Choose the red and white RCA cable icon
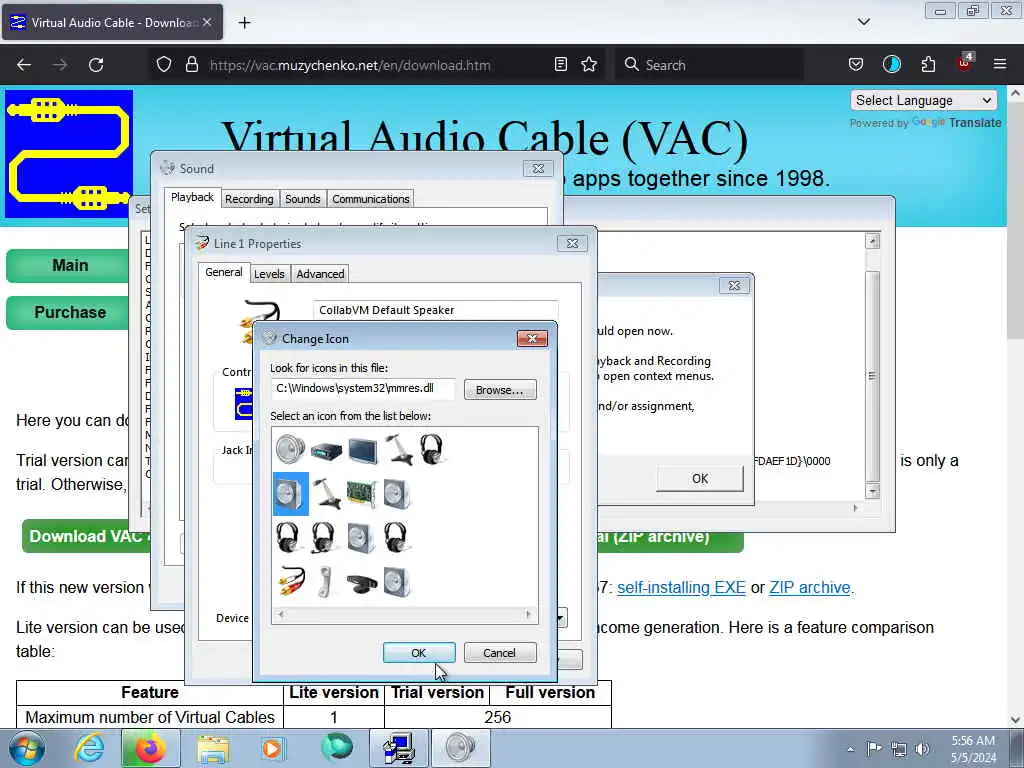This screenshot has height=768, width=1024. pos(291,581)
